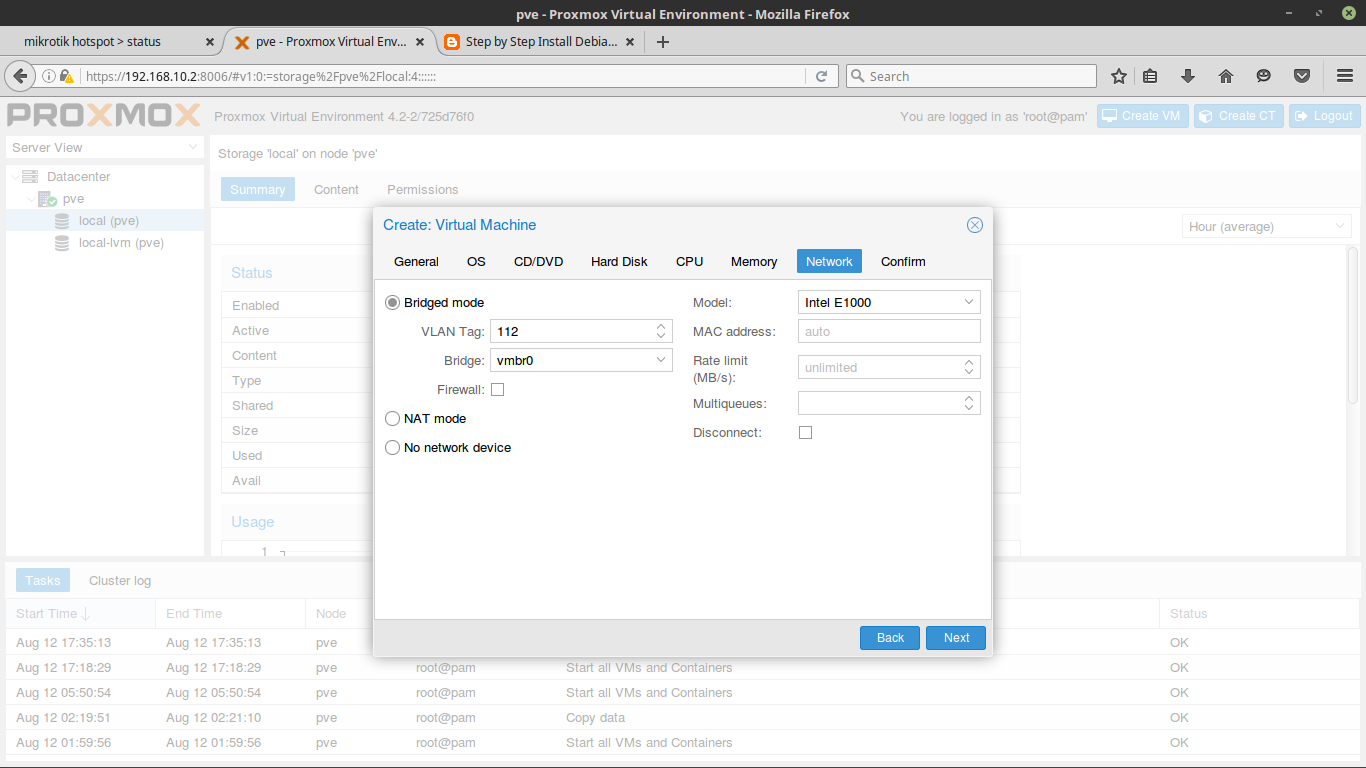This screenshot has width=1366, height=768.
Task: Click the Network tab in dialog
Action: 829,261
